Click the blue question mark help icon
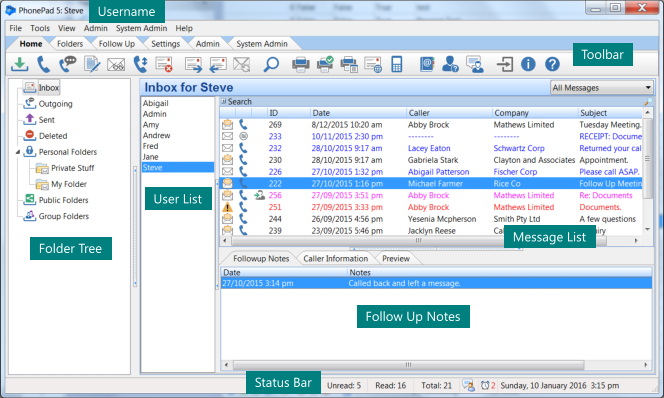The image size is (664, 398). click(552, 64)
